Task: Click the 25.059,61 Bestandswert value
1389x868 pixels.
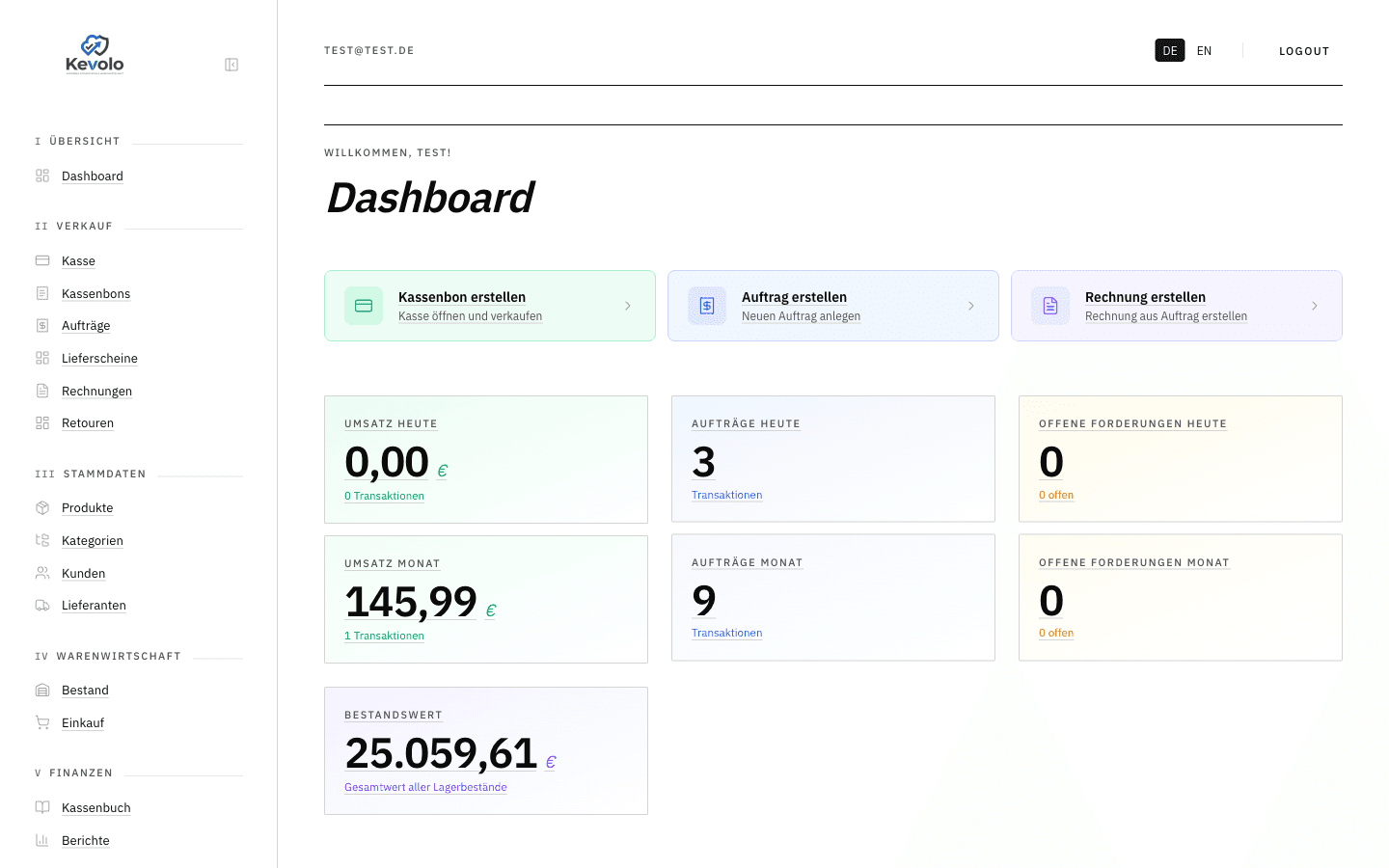Action: pos(441,753)
